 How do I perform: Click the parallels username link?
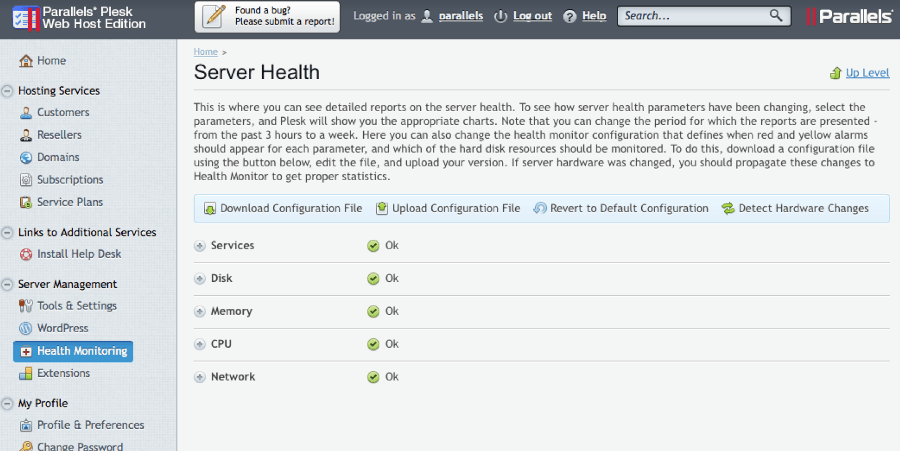tap(461, 16)
